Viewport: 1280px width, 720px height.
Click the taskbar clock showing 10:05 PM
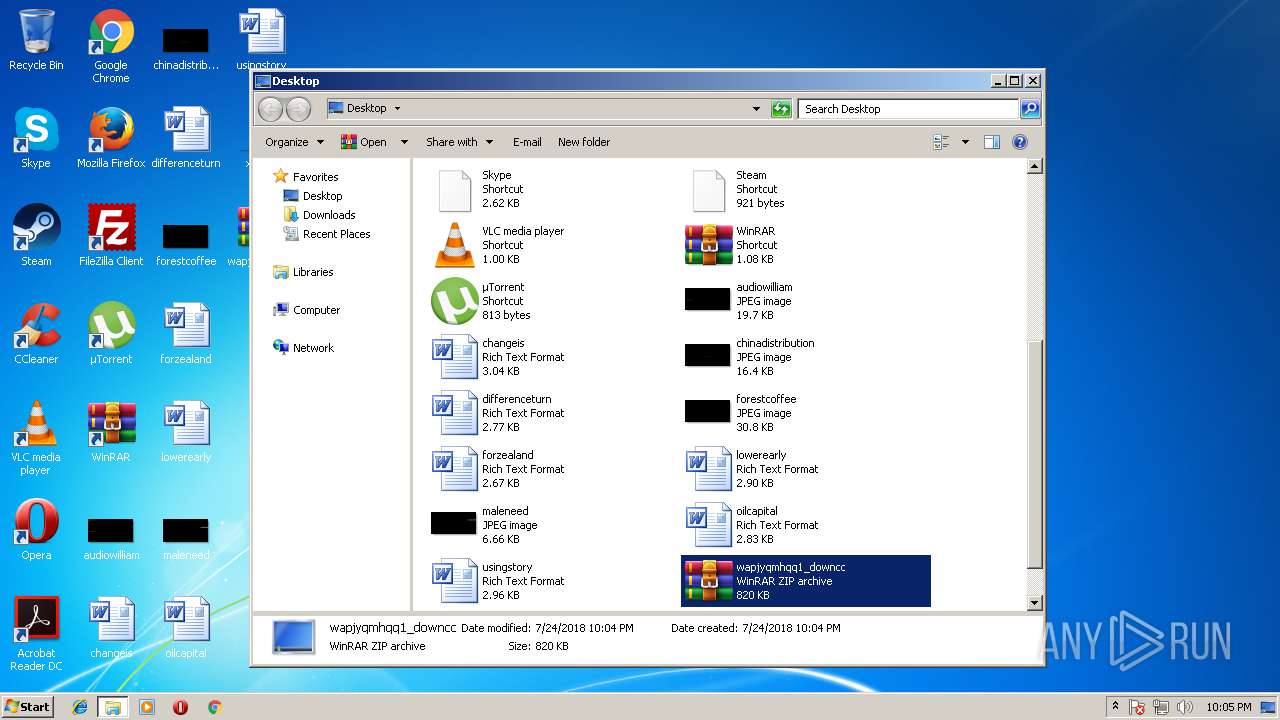tap(1228, 707)
